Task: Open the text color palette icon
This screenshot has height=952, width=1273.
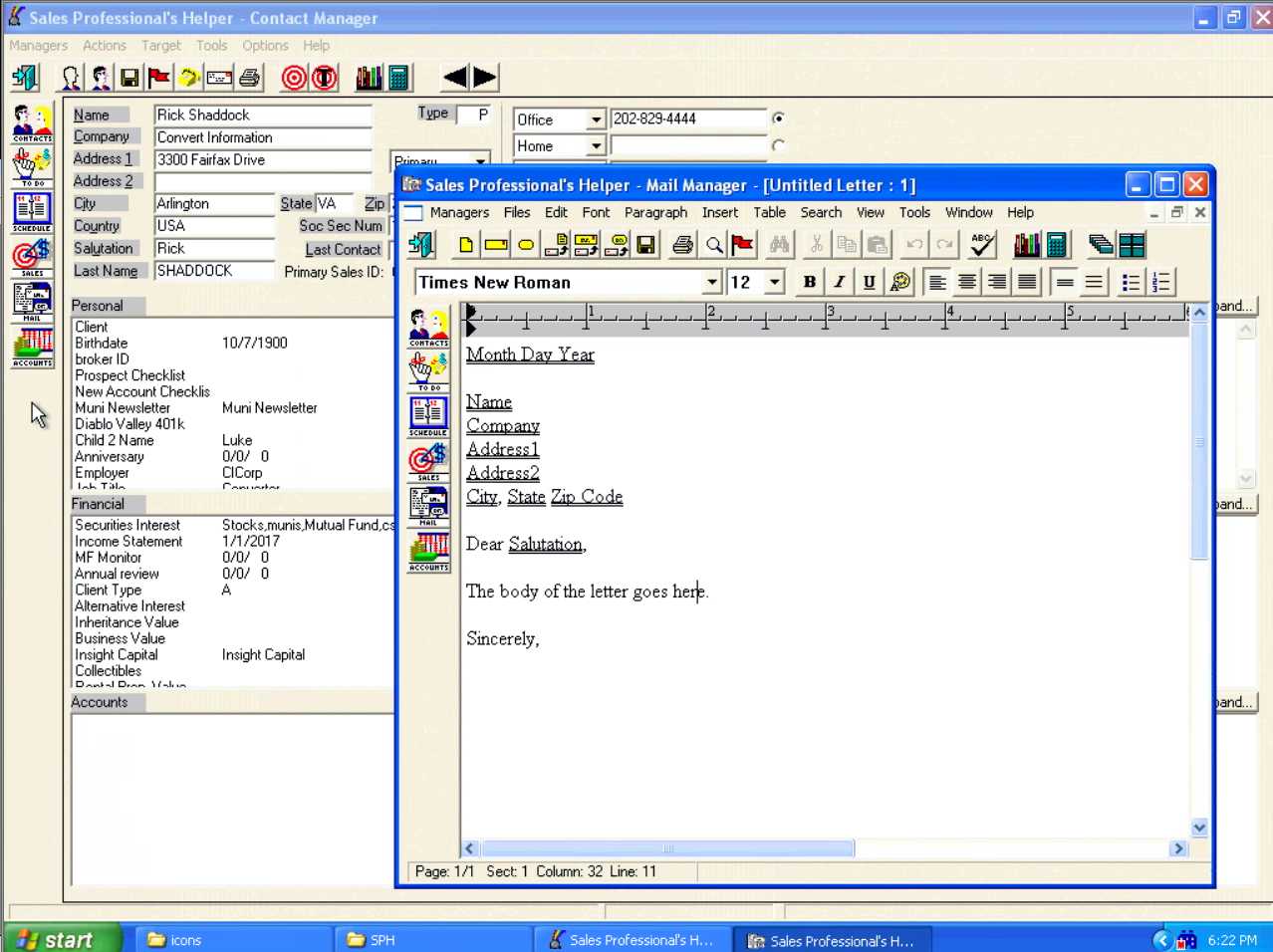Action: point(899,282)
